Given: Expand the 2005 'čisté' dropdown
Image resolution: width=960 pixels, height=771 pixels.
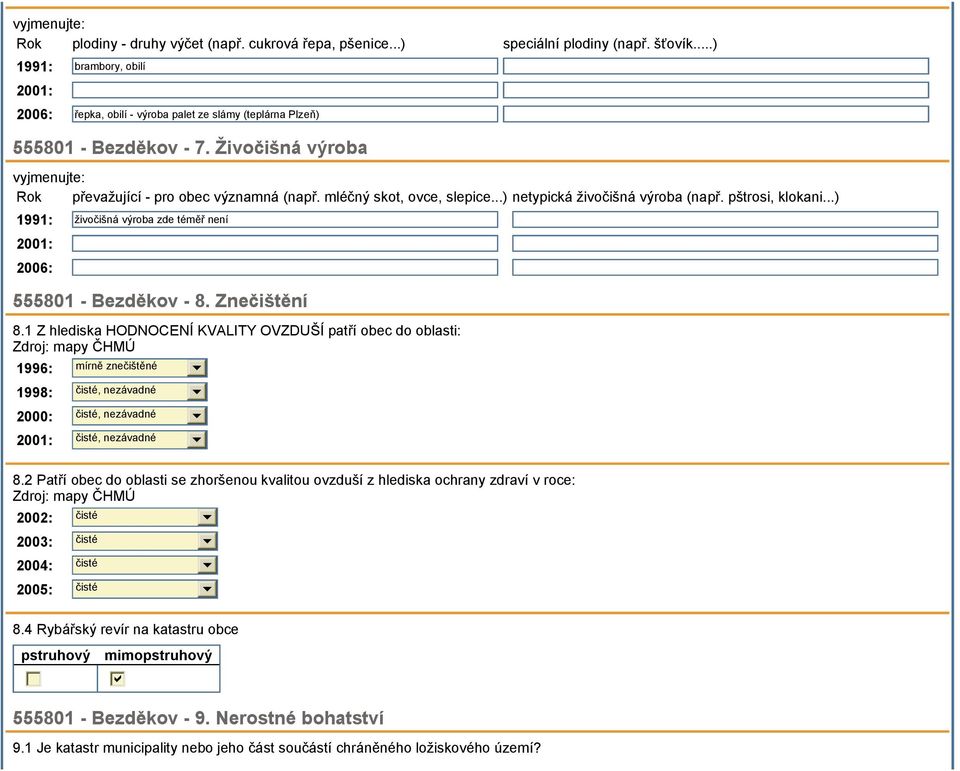Looking at the screenshot, I should tap(144, 589).
